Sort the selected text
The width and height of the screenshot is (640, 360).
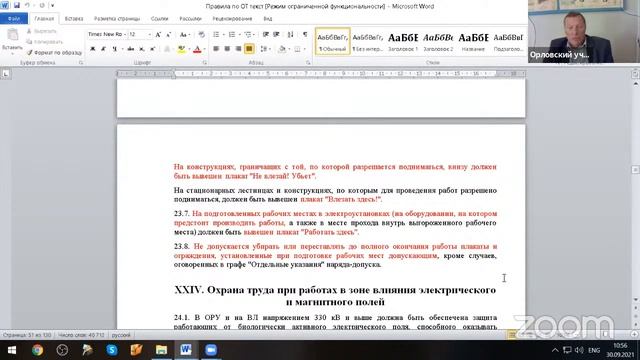point(290,35)
